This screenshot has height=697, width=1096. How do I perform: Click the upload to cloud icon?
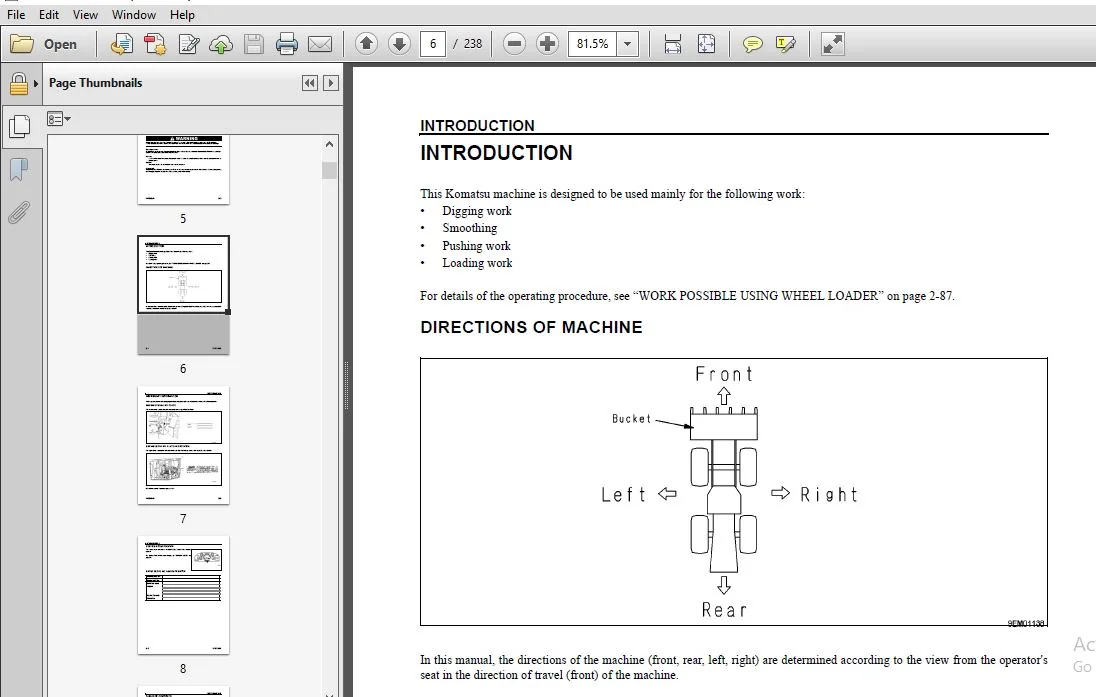221,44
